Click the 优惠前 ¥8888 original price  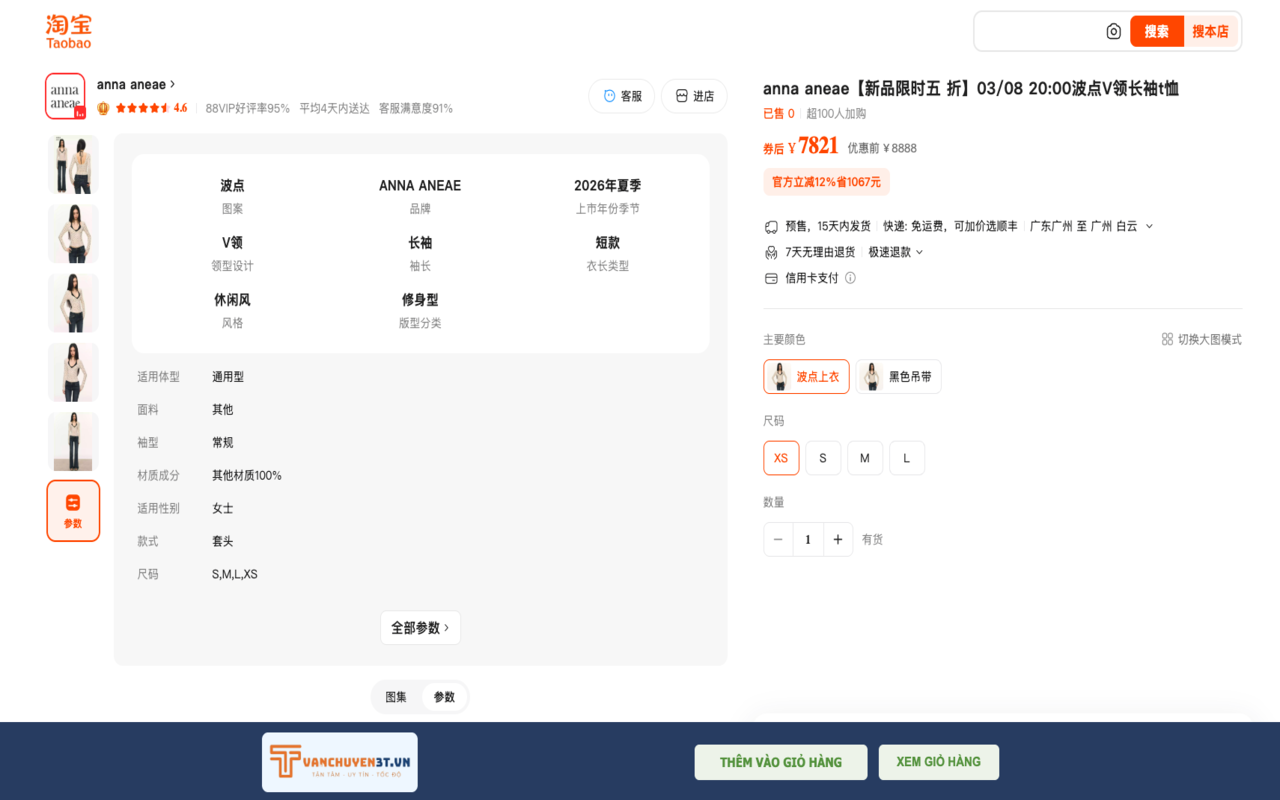tap(882, 148)
